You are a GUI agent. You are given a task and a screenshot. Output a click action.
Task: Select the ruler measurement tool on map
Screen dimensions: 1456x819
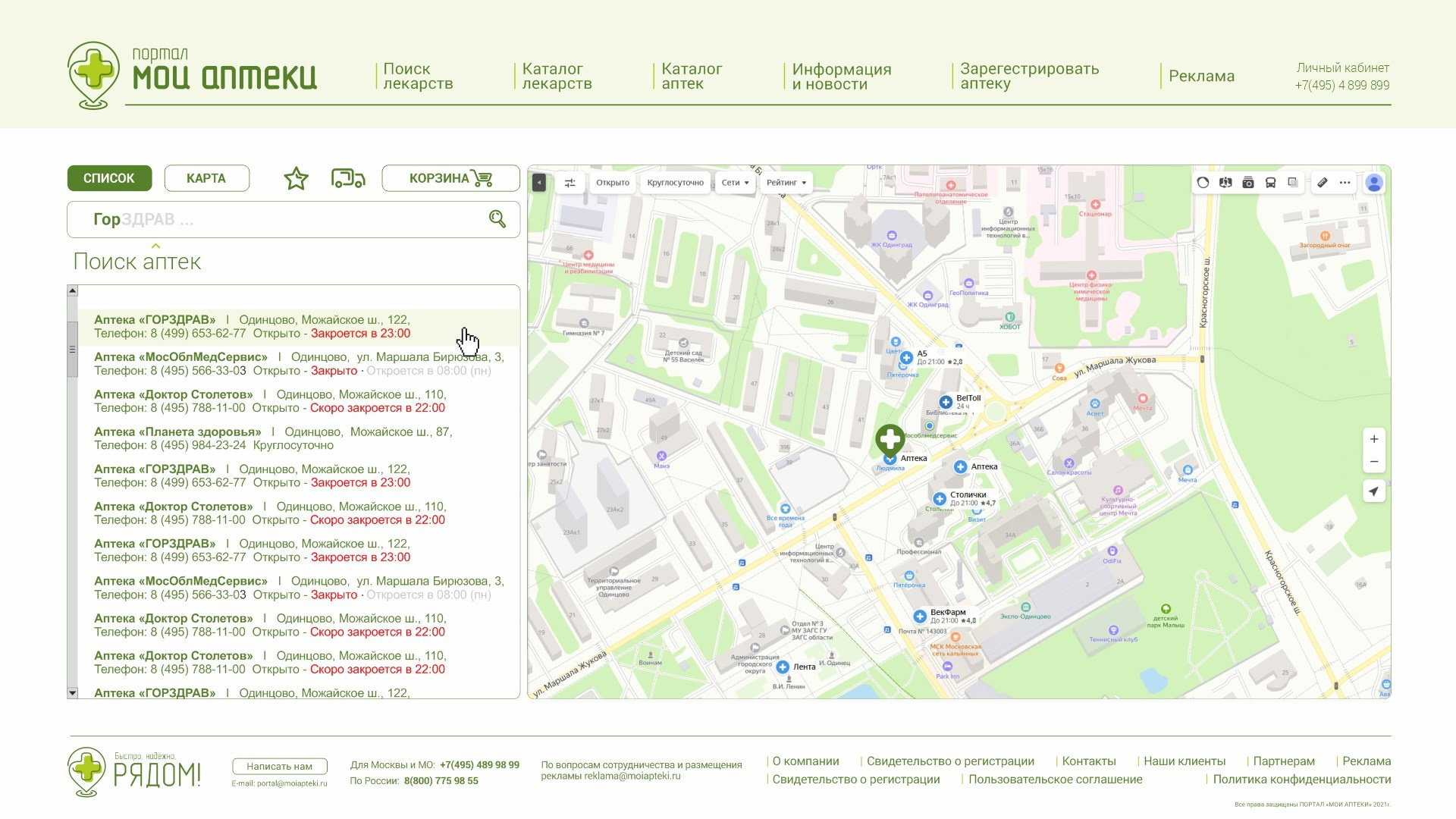pos(1322,183)
